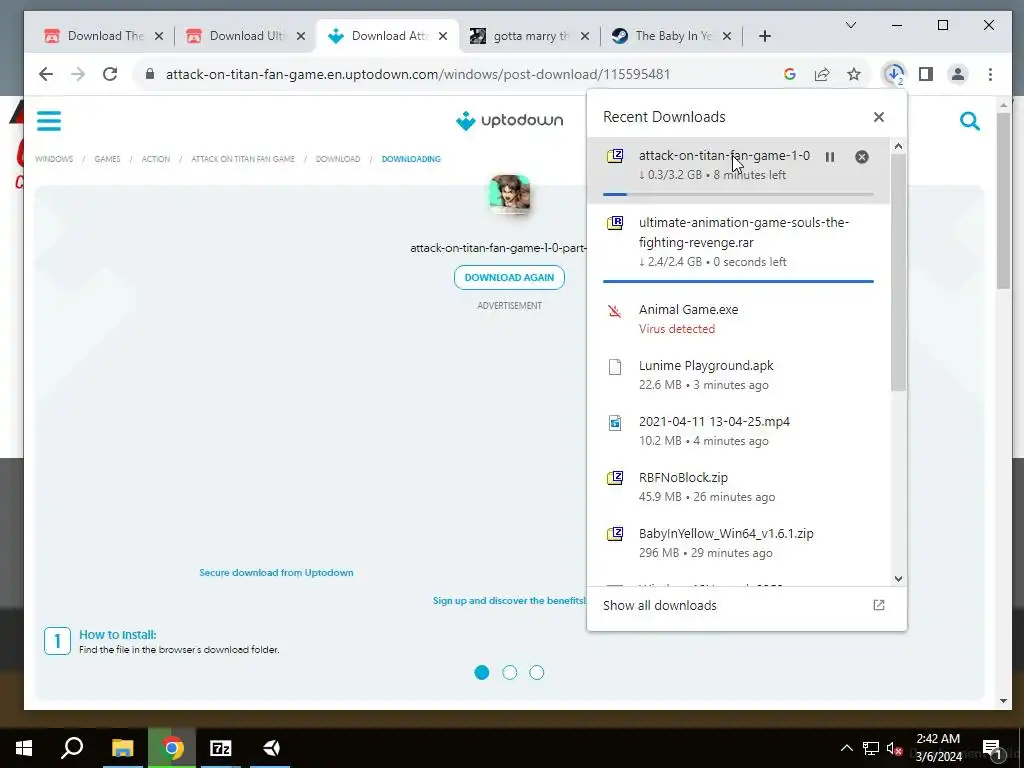Open Secure download from Uptodown link
The height and width of the screenshot is (768, 1024).
click(x=276, y=573)
